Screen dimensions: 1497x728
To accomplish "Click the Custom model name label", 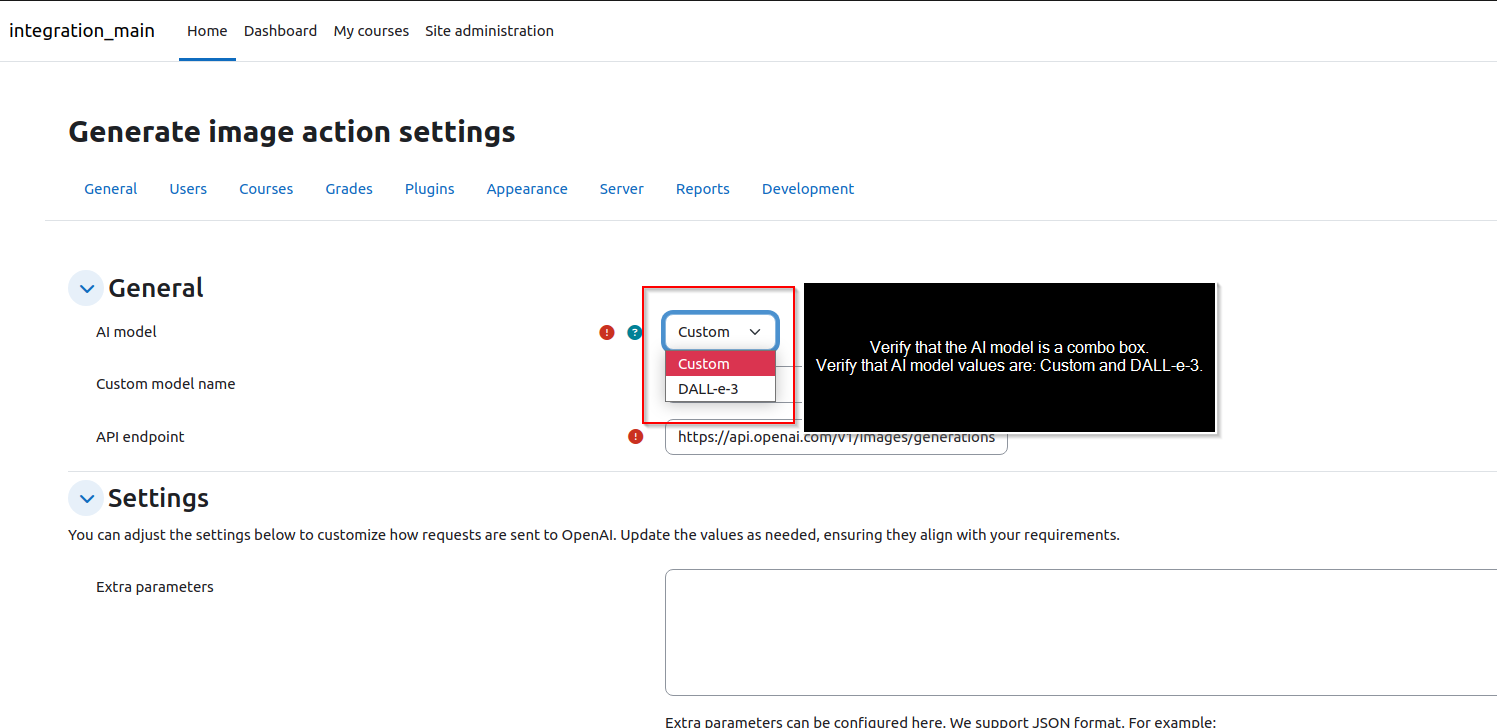I will pos(166,384).
